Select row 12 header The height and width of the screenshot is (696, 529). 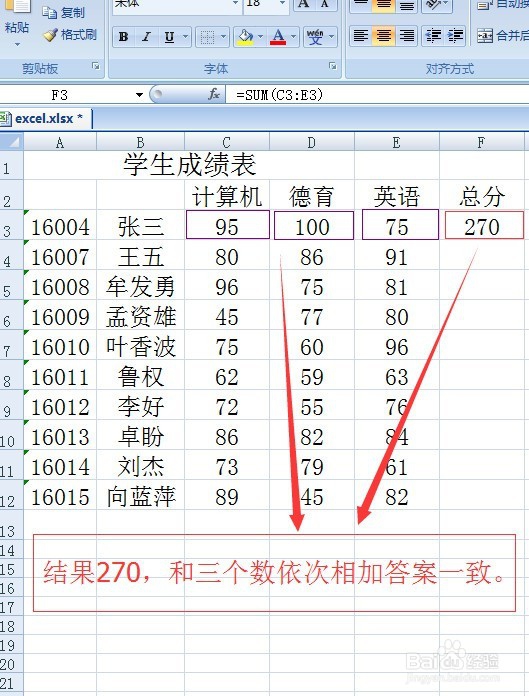click(12, 495)
